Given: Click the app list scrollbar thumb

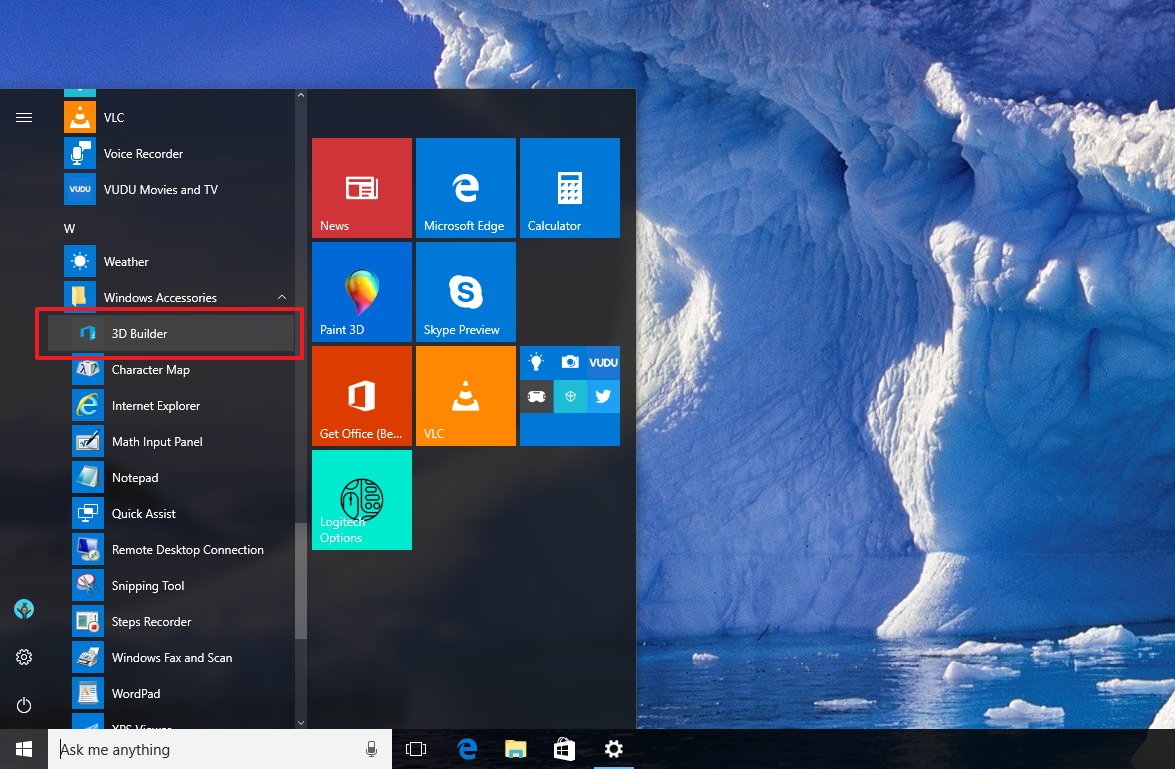Looking at the screenshot, I should tap(301, 581).
